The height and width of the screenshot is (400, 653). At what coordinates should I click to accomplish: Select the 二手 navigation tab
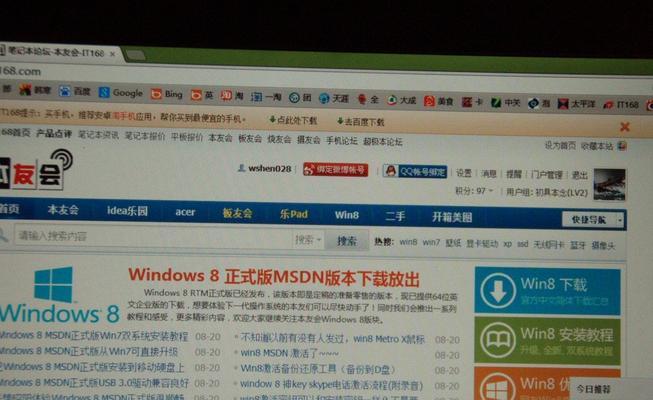click(x=395, y=216)
